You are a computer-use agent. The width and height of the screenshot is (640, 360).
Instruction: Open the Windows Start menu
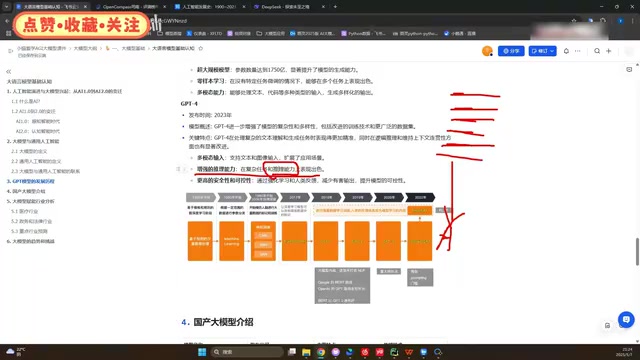(202, 352)
